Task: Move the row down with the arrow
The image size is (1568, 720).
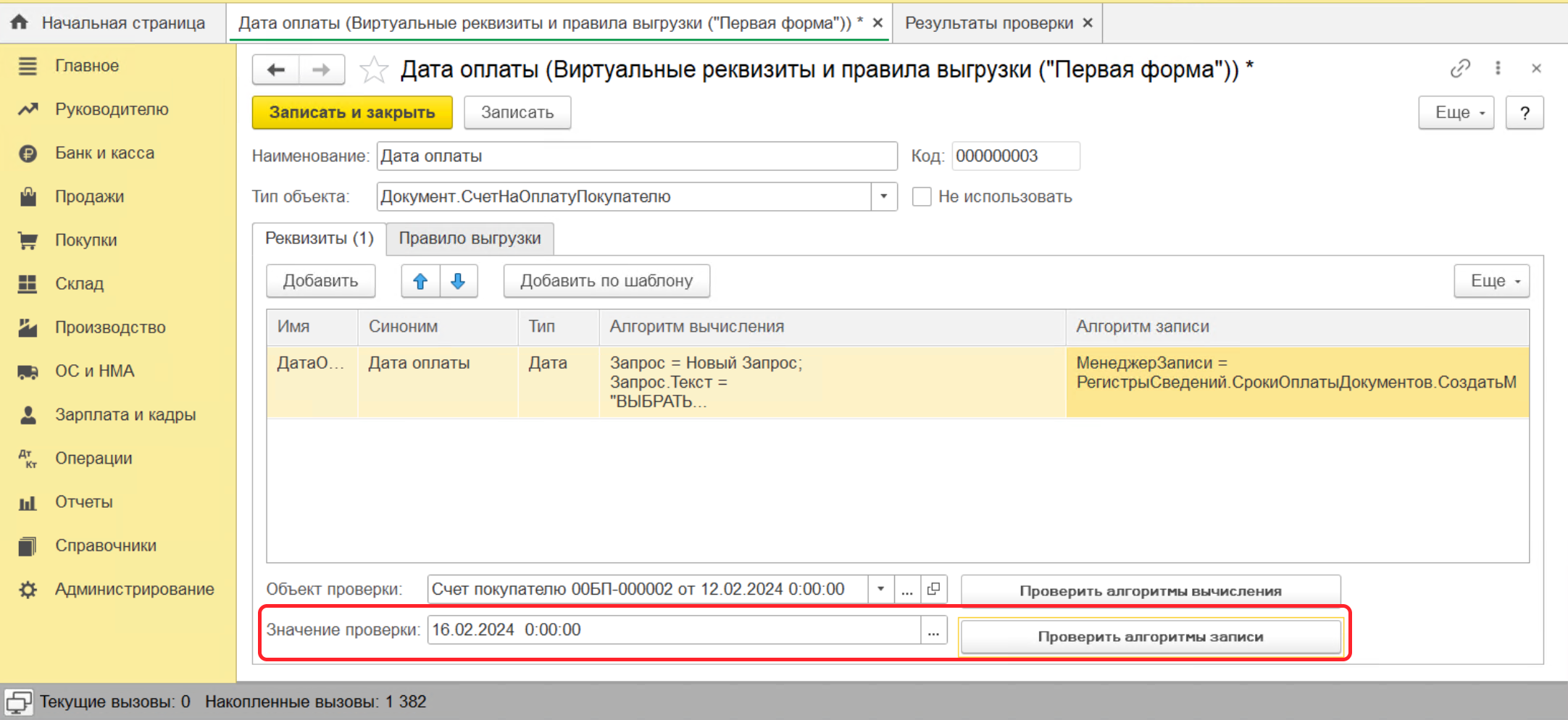Action: pos(458,281)
